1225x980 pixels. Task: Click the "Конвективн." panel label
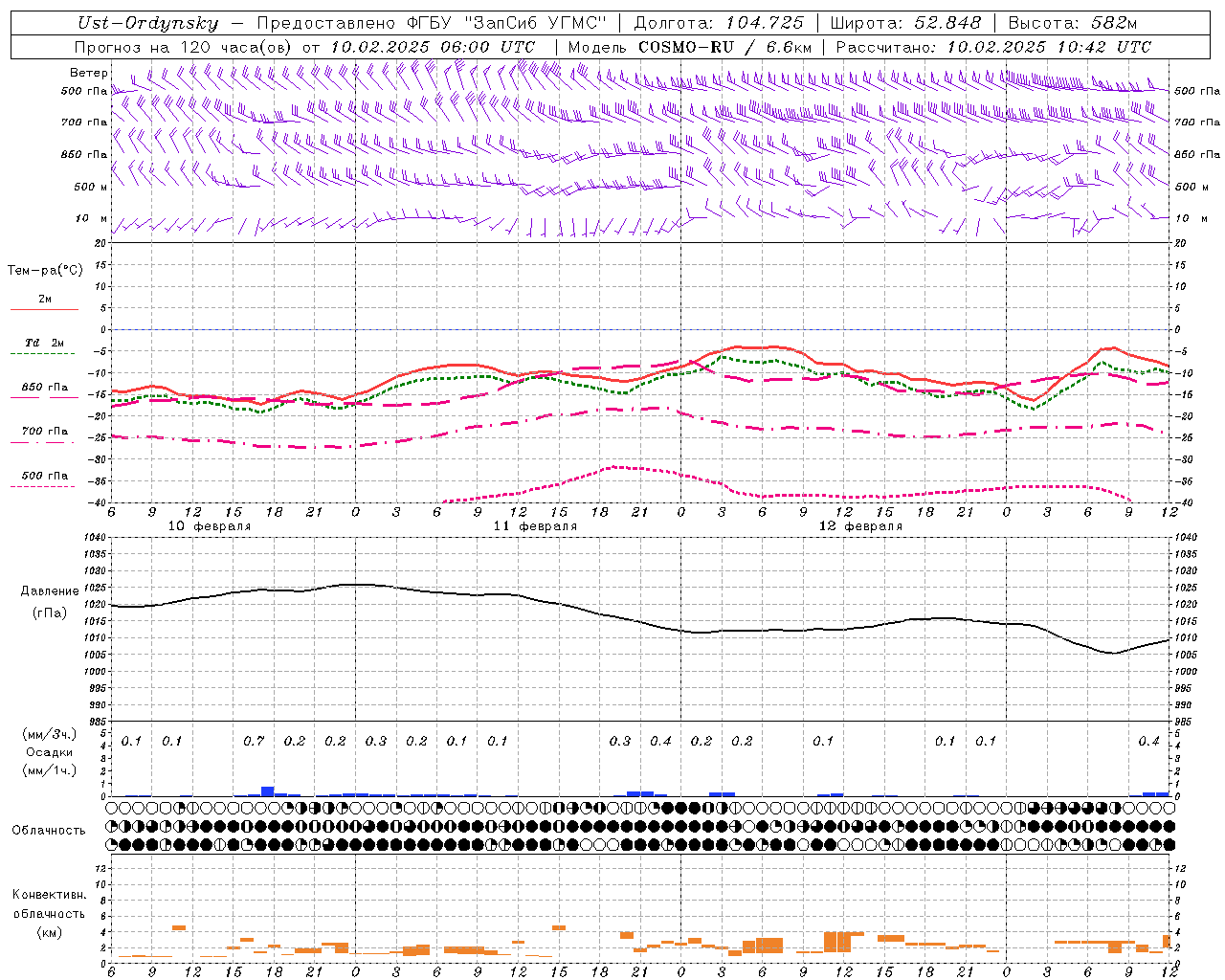point(49,895)
